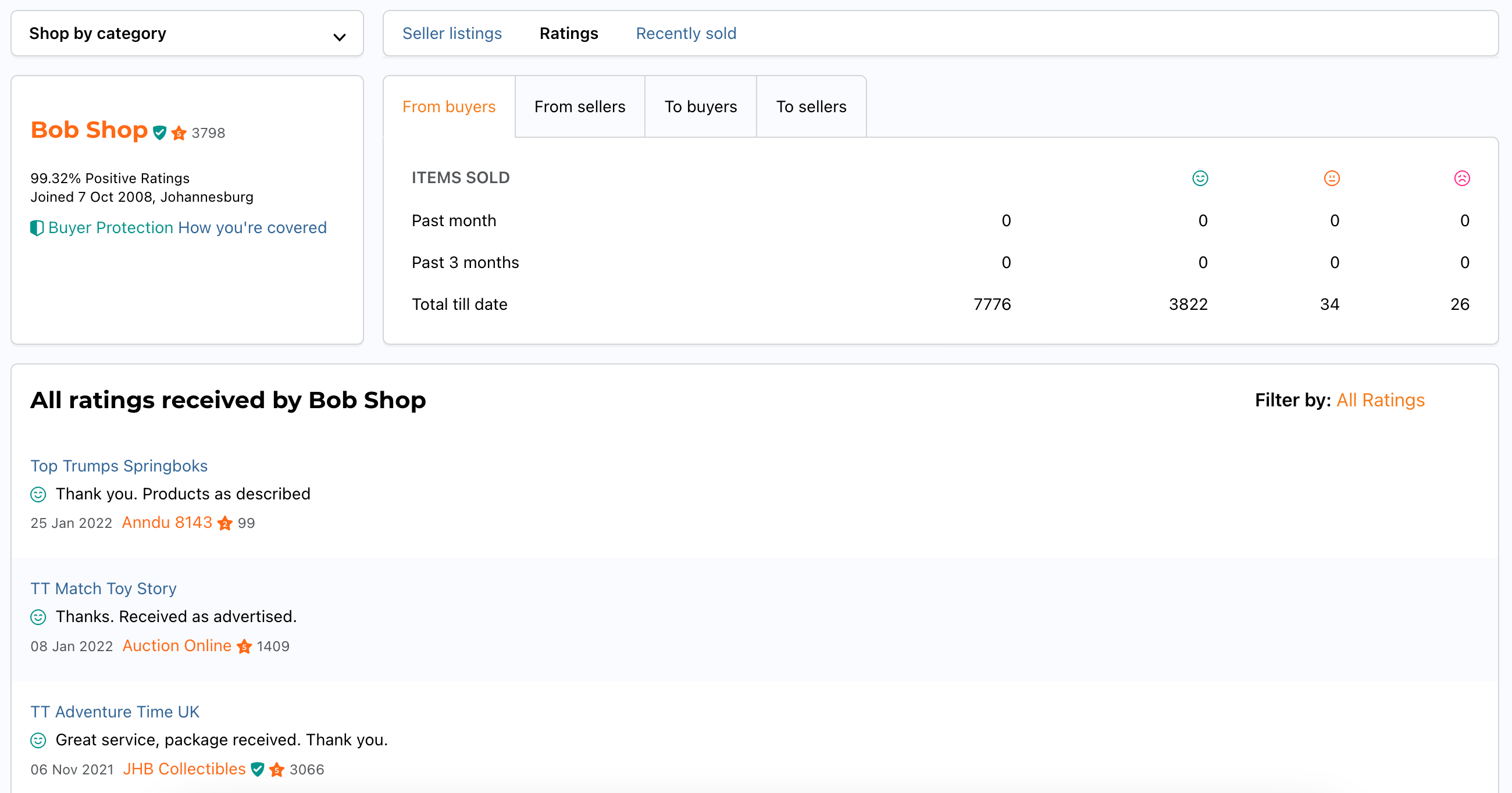Open the Seller listings tab
This screenshot has width=1512, height=793.
tap(452, 34)
